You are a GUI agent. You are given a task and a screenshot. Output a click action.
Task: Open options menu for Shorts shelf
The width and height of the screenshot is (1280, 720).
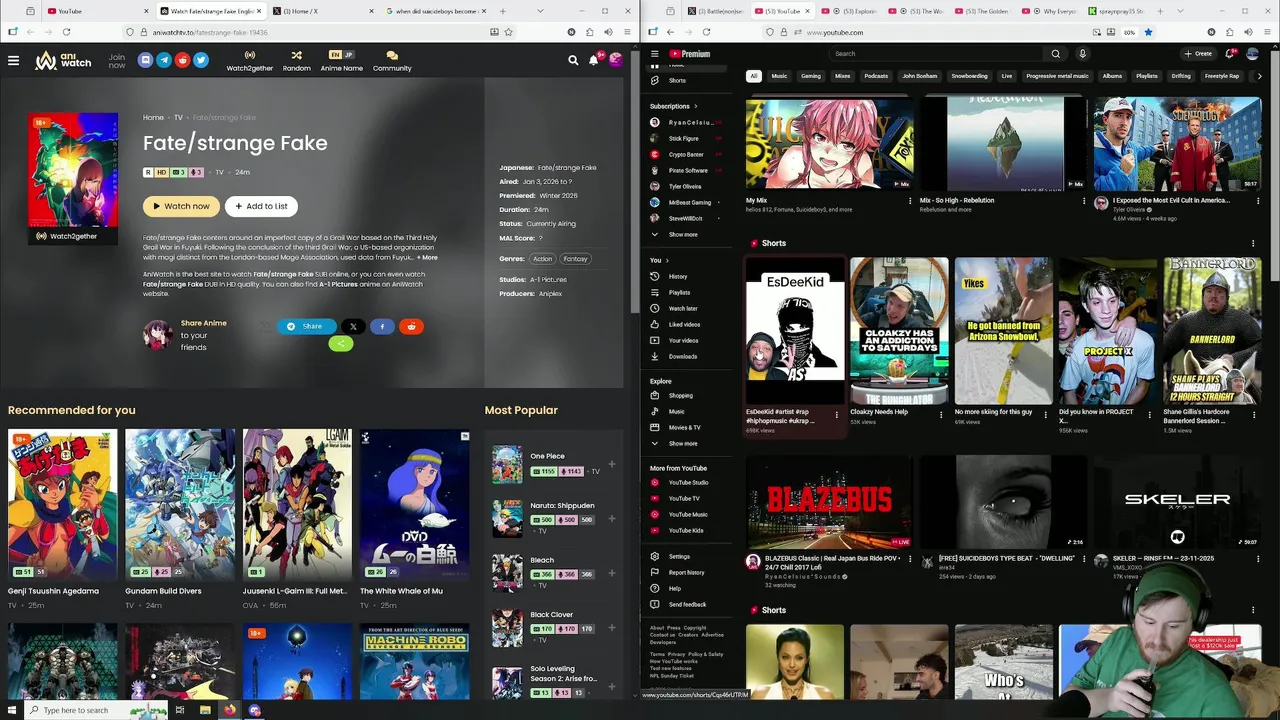(x=1253, y=243)
